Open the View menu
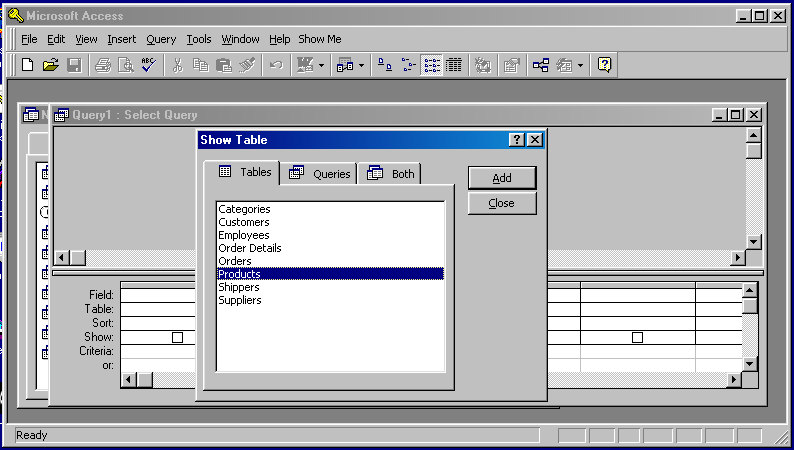The image size is (794, 450). tap(86, 39)
